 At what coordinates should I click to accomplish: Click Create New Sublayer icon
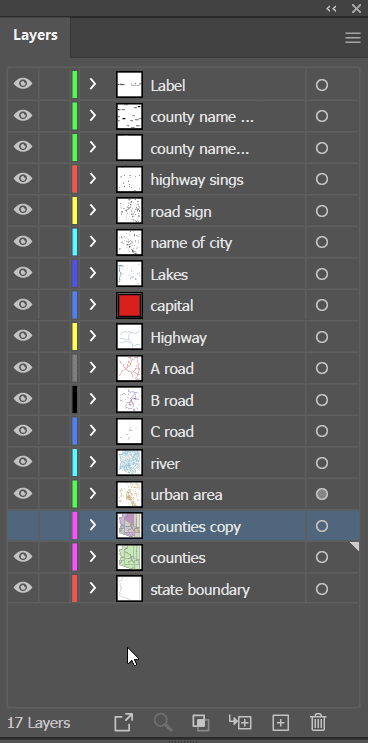click(240, 722)
